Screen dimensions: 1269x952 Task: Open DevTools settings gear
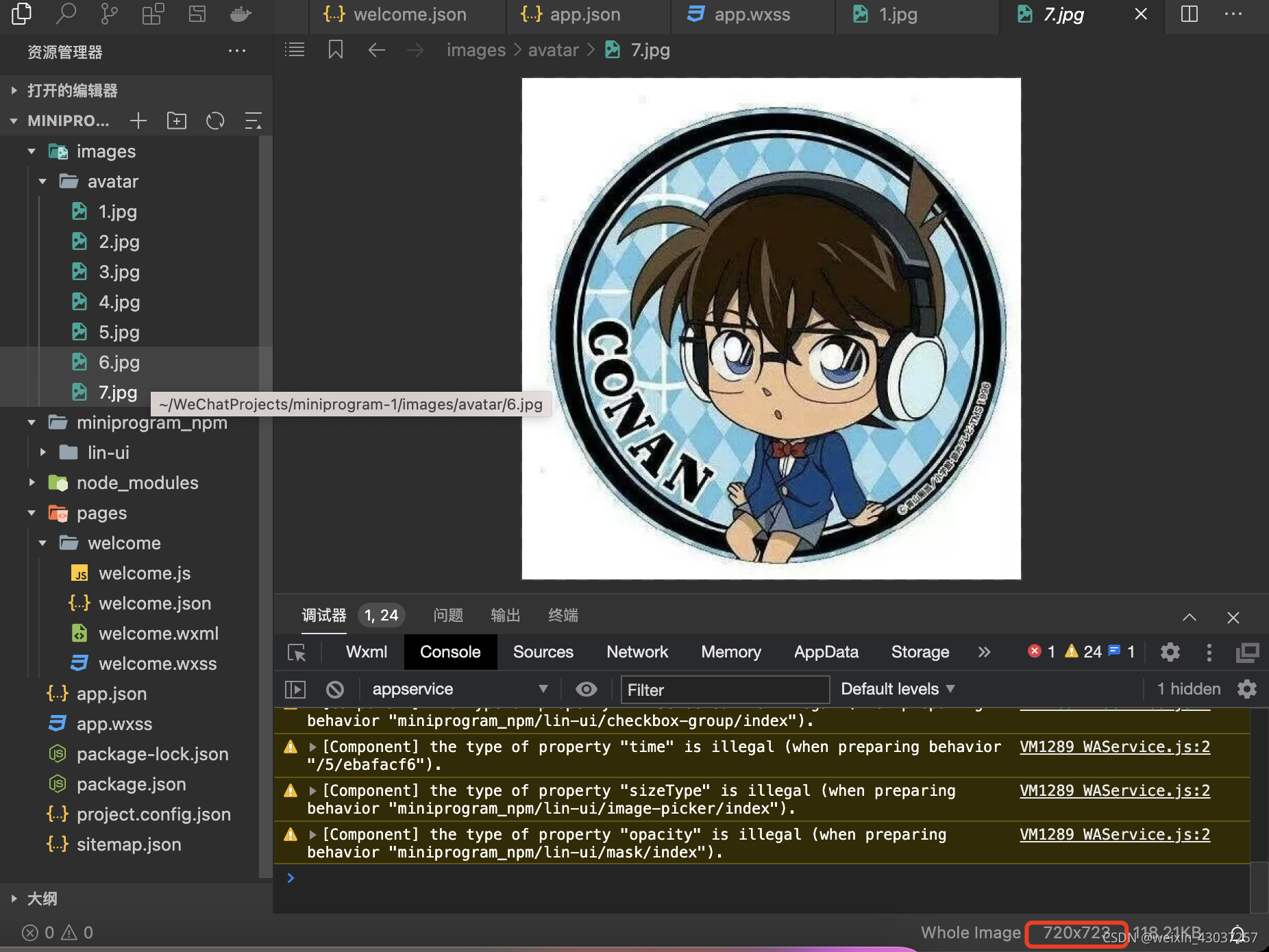[1170, 652]
